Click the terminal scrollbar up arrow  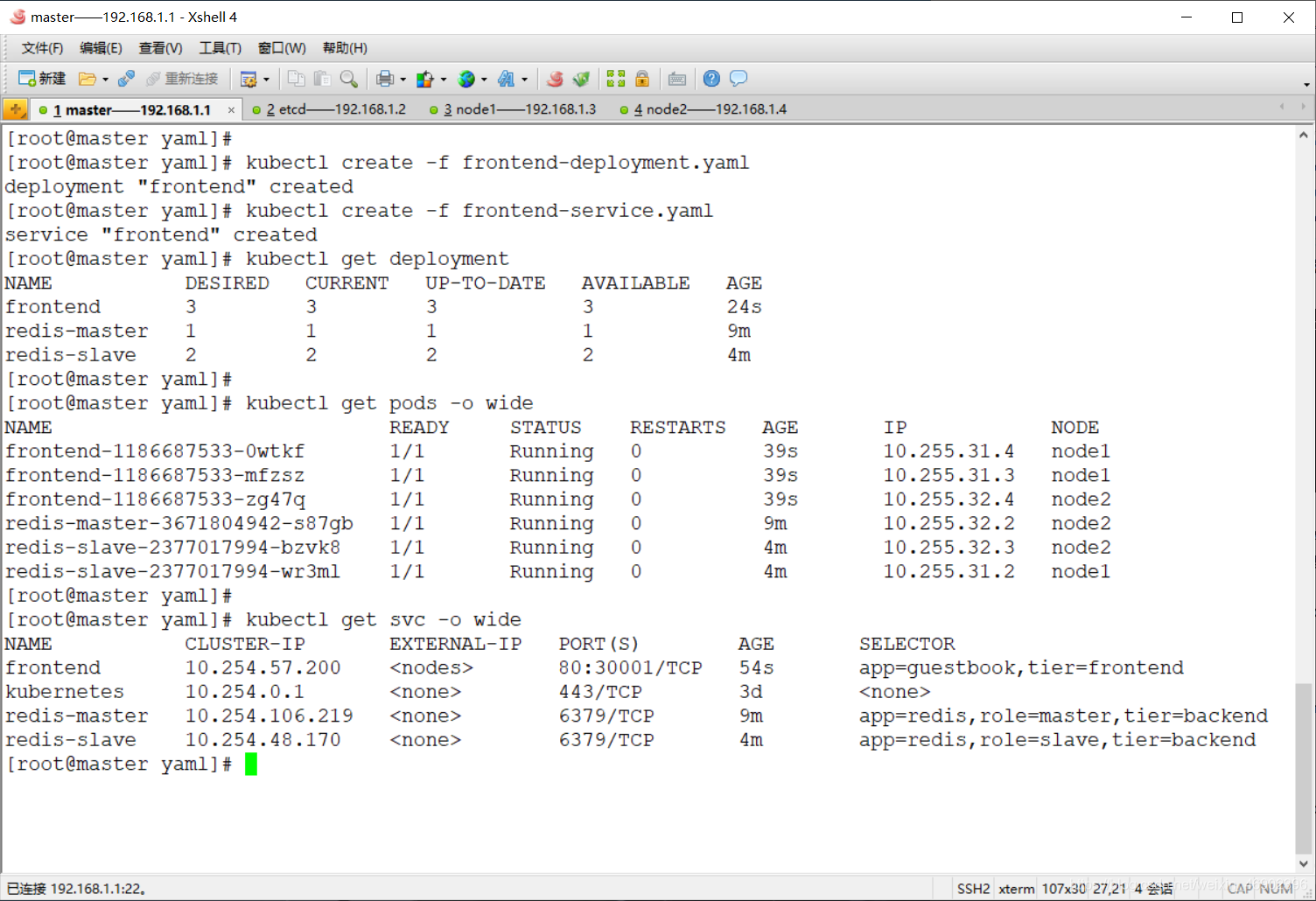click(x=1304, y=136)
